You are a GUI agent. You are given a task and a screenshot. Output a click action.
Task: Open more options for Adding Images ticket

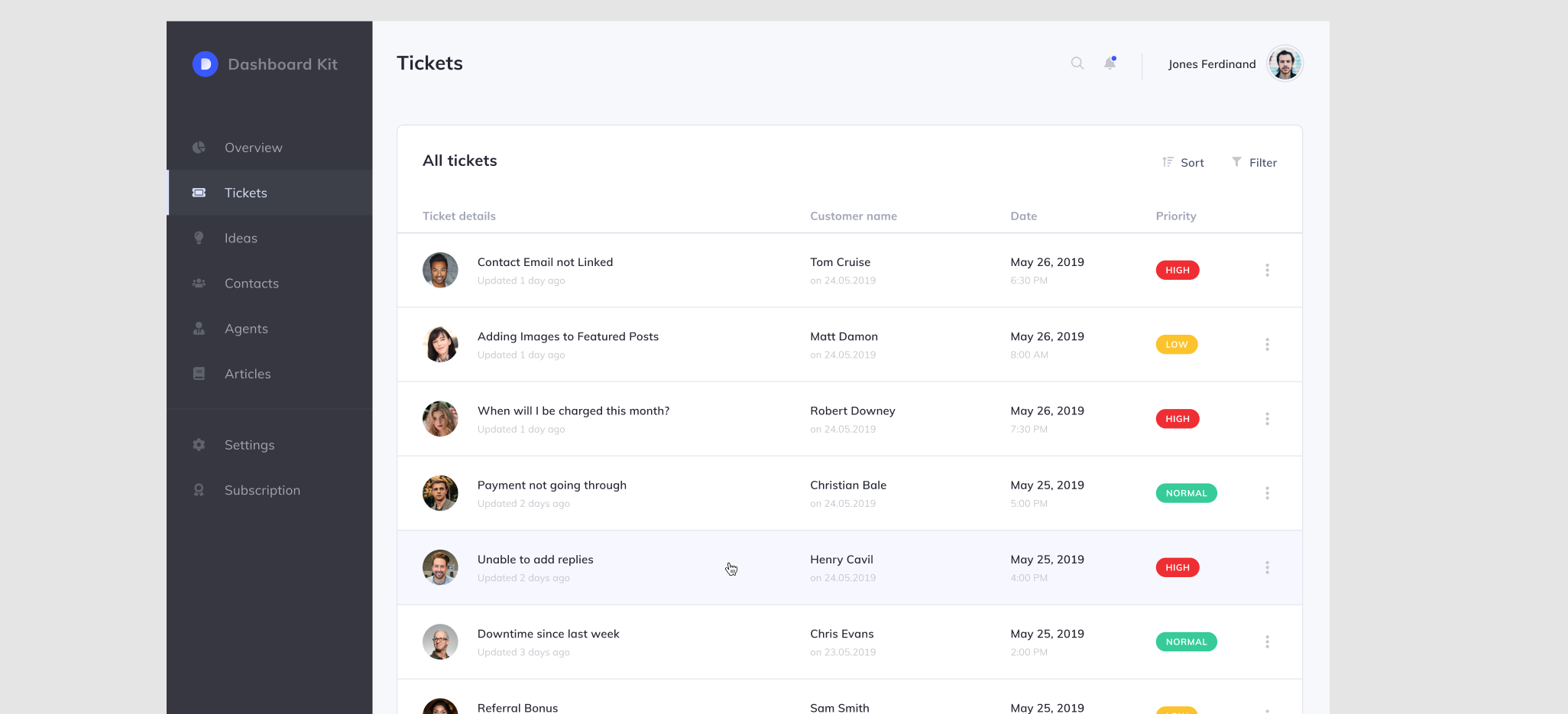tap(1267, 345)
